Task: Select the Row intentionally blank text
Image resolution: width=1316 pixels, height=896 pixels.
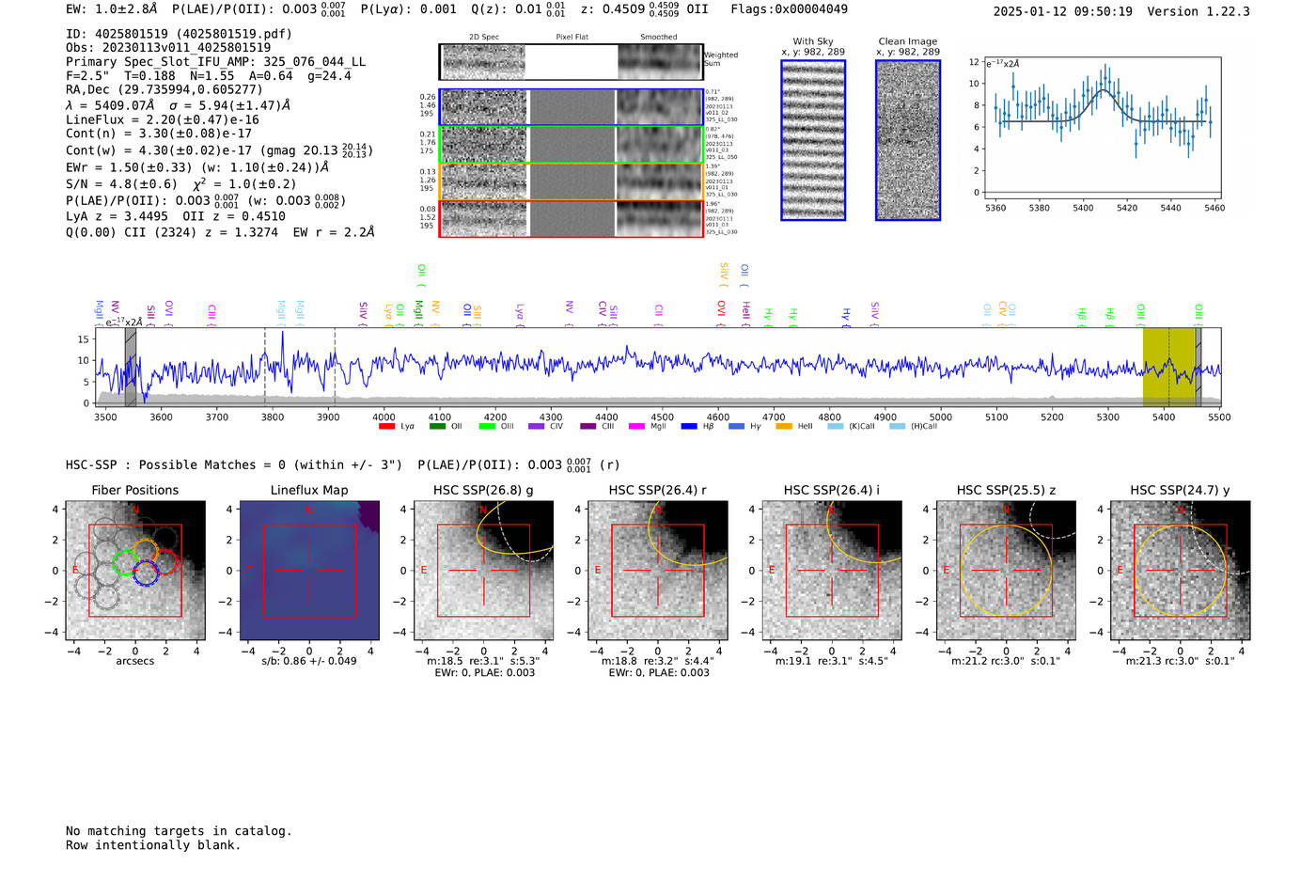Action: [153, 845]
